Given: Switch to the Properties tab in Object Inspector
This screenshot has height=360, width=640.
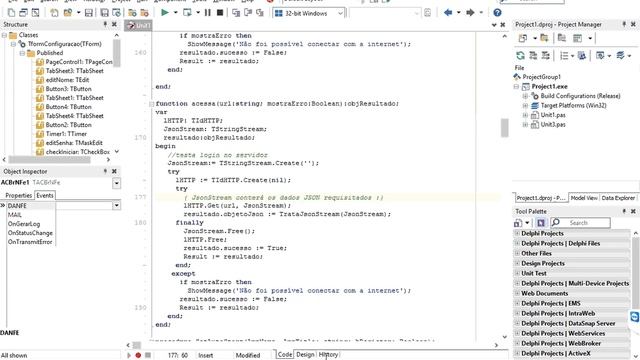Looking at the screenshot, I should click(x=18, y=196).
